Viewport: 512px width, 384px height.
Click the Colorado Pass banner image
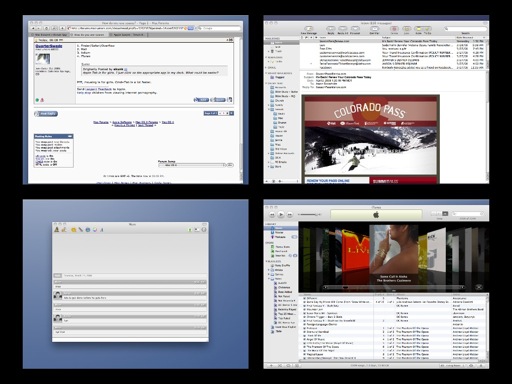pyautogui.click(x=371, y=111)
